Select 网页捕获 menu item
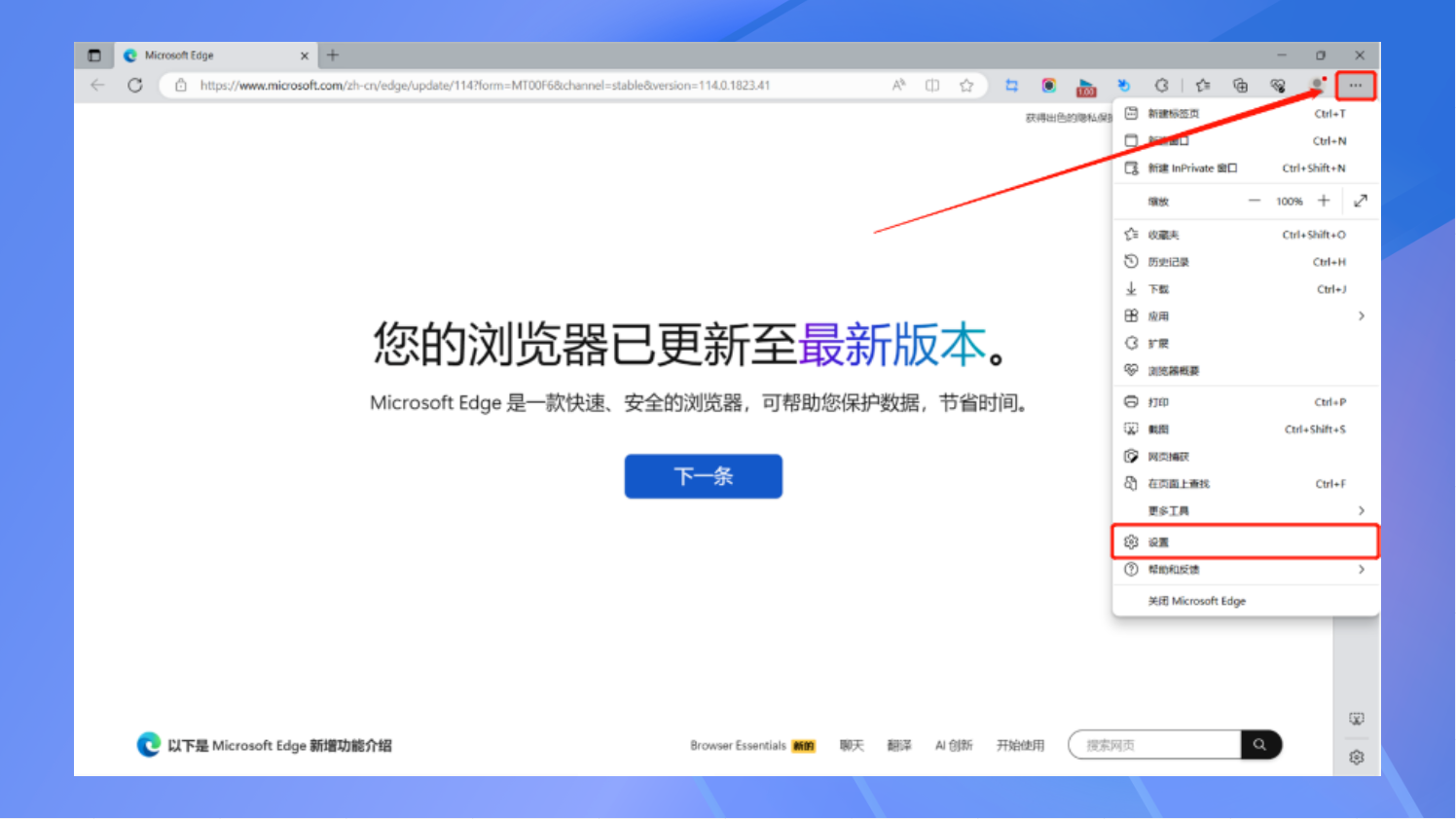The image size is (1456, 819). pos(1246,457)
